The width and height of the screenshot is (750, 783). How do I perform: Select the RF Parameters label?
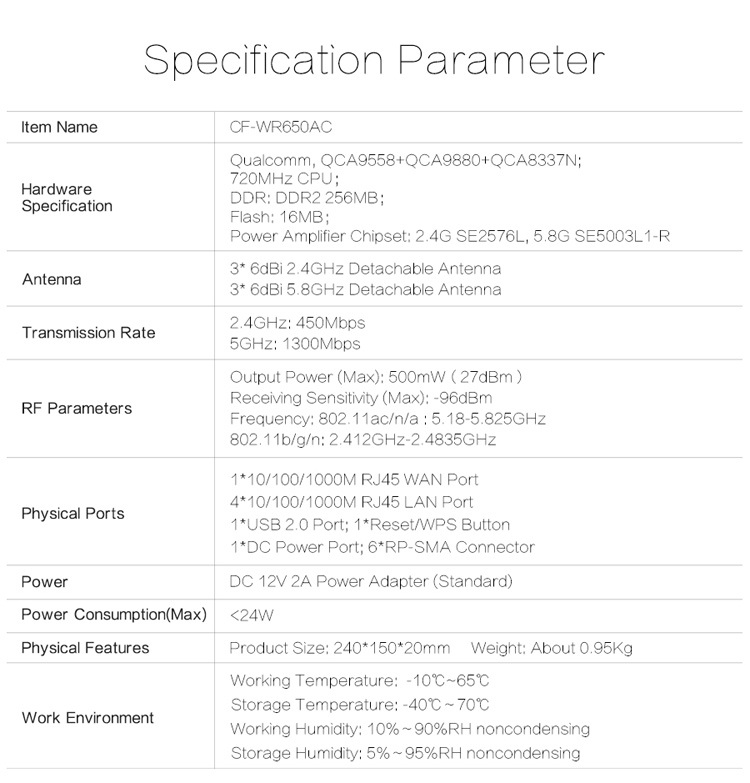pos(77,408)
